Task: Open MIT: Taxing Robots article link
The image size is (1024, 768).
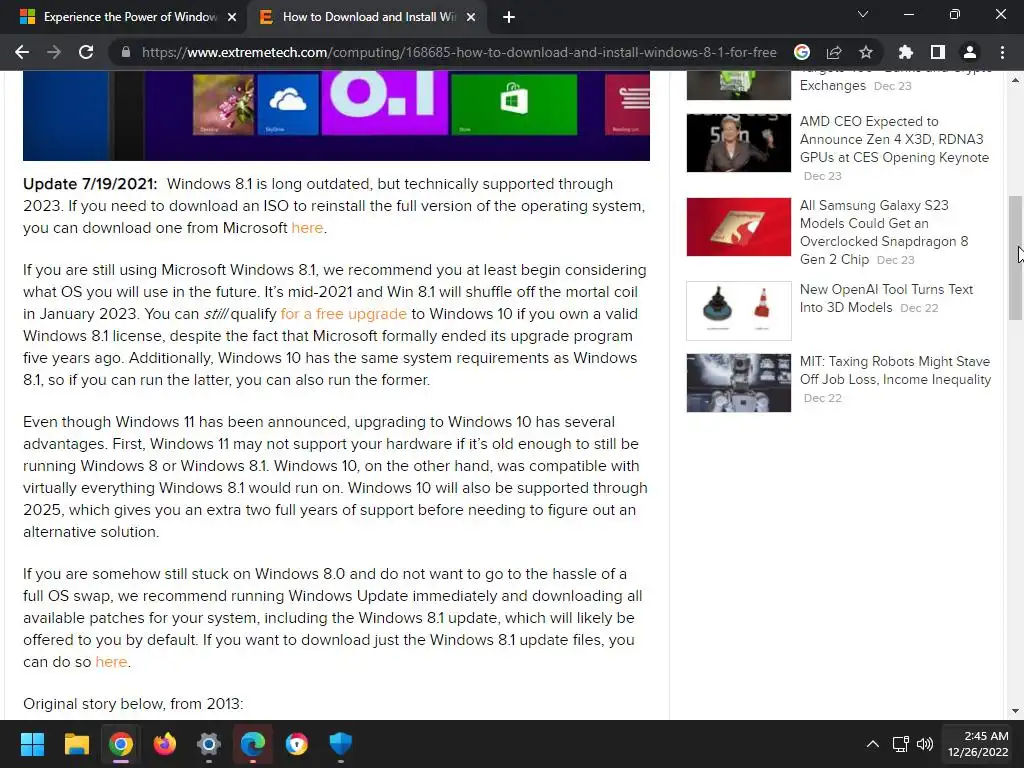Action: pyautogui.click(x=895, y=370)
